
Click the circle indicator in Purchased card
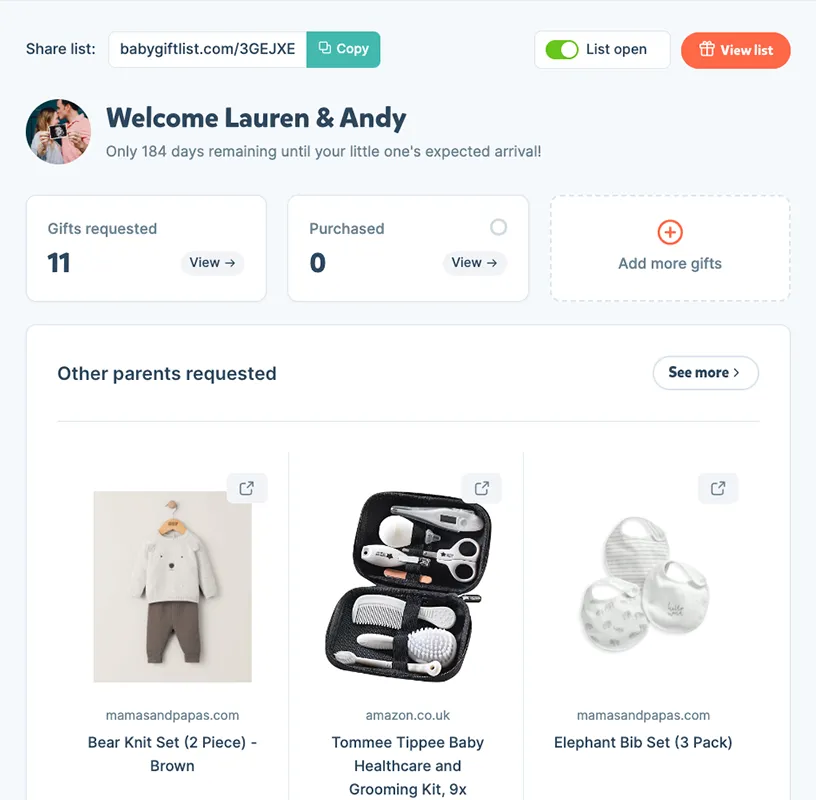tap(498, 227)
